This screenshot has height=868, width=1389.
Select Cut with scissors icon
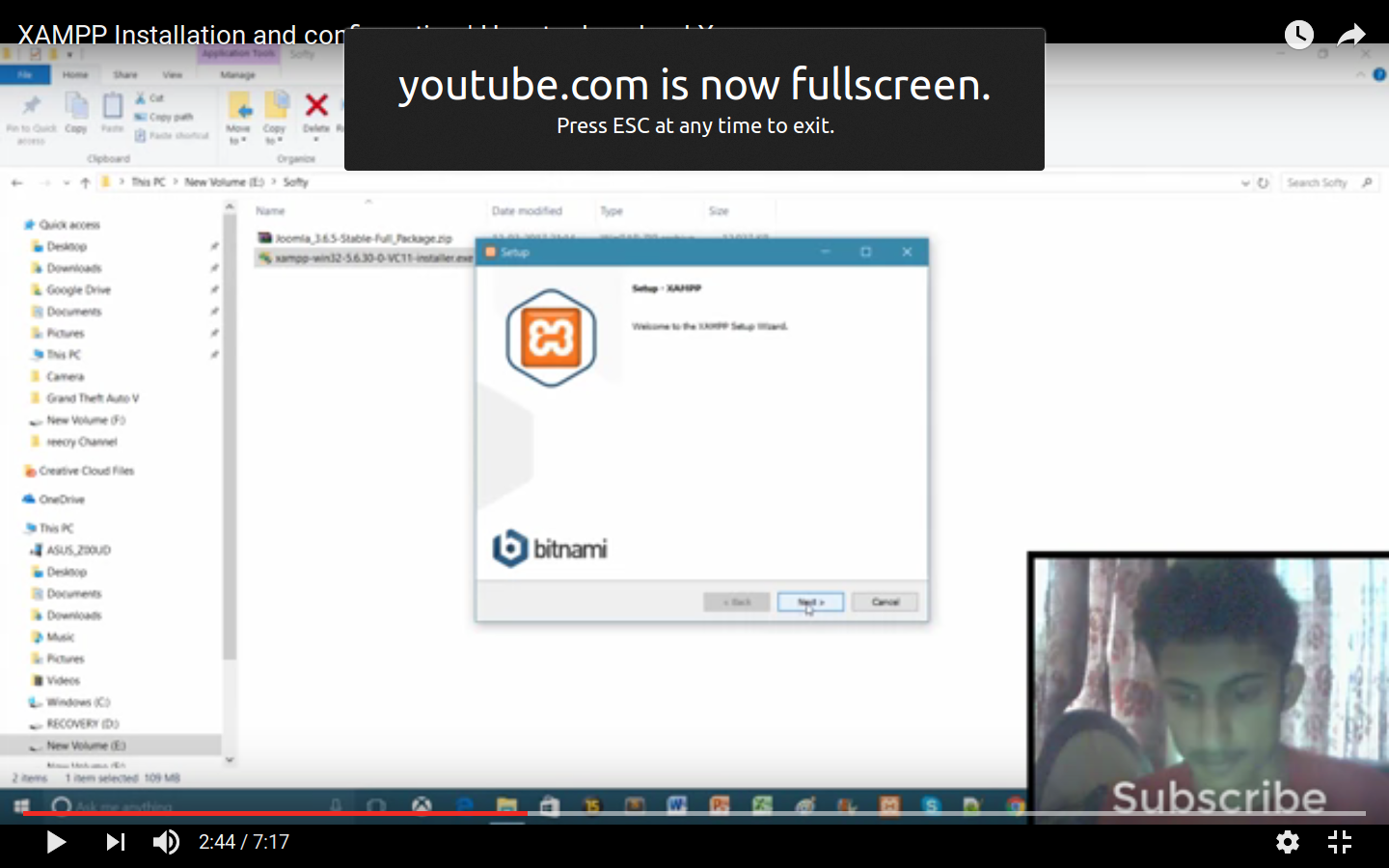(150, 98)
